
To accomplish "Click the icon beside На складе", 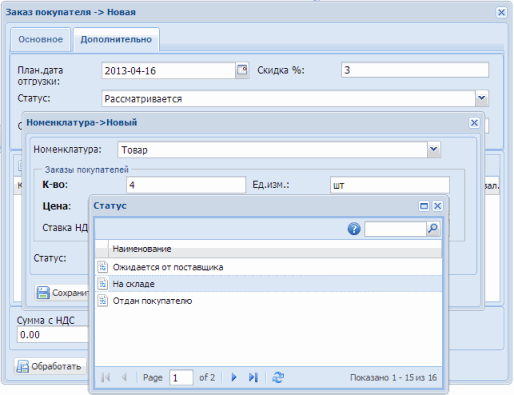I will (103, 284).
